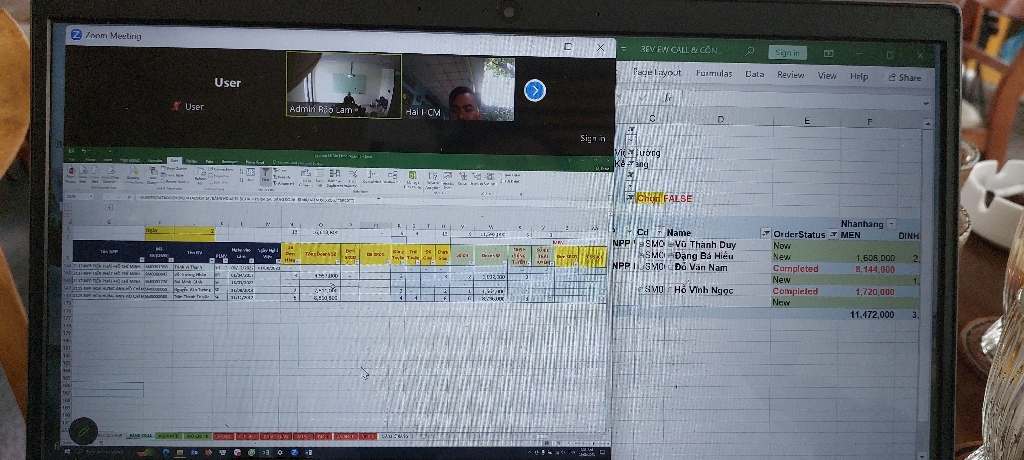
Task: Open the ribbon display options icon
Action: click(829, 52)
